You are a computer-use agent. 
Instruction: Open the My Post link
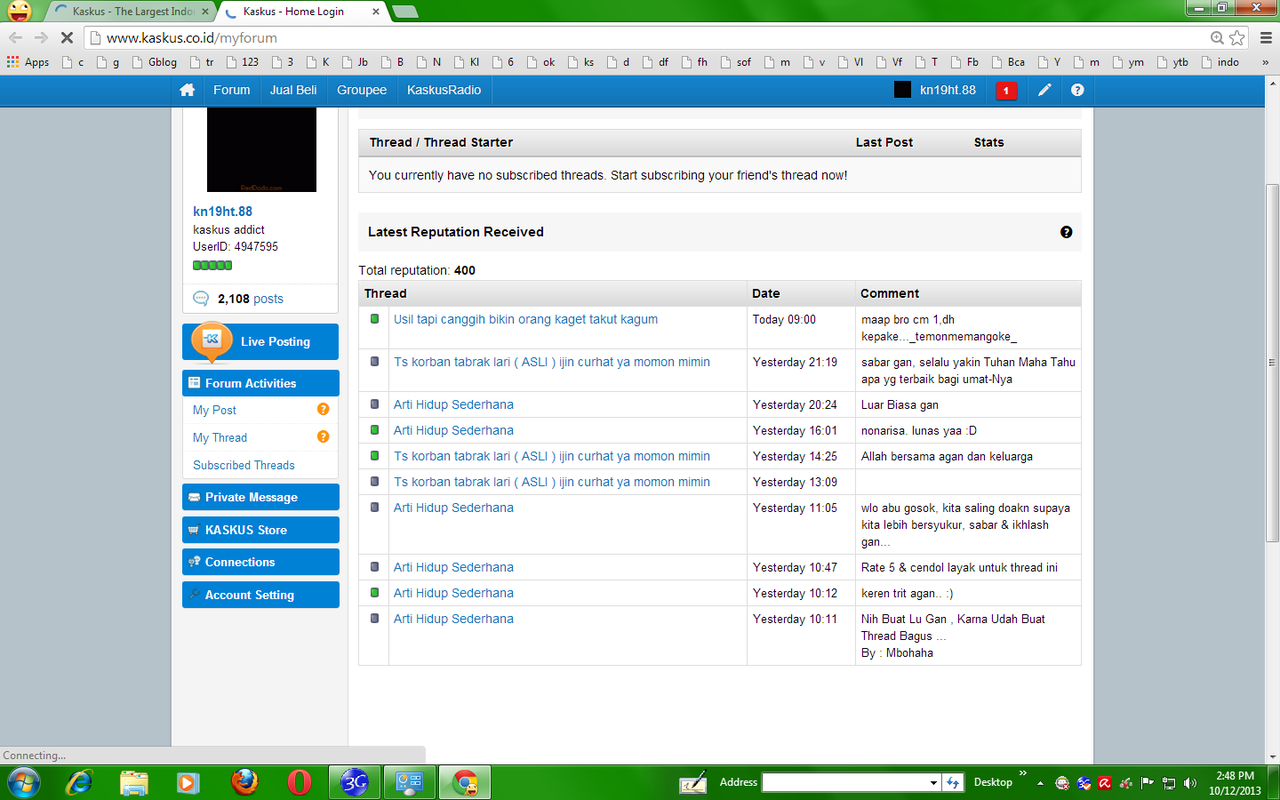(x=215, y=410)
